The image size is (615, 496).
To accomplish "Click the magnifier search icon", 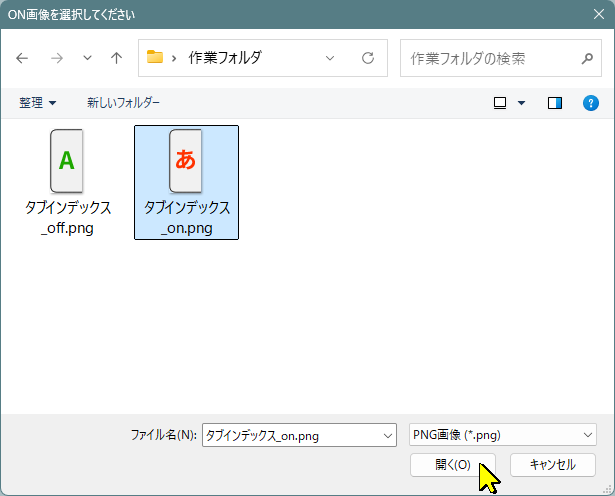I will (x=587, y=58).
